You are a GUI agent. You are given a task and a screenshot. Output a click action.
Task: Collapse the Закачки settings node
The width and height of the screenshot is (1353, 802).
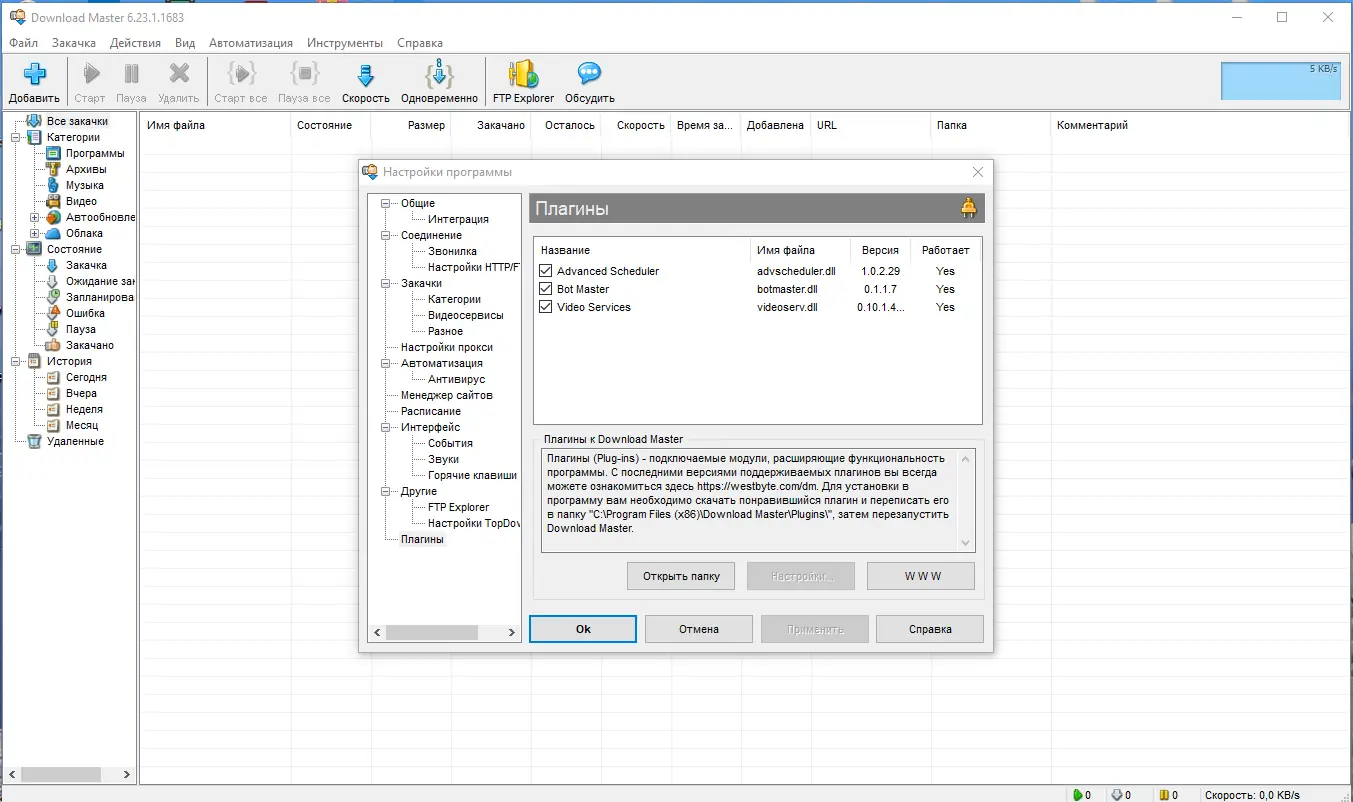click(385, 283)
